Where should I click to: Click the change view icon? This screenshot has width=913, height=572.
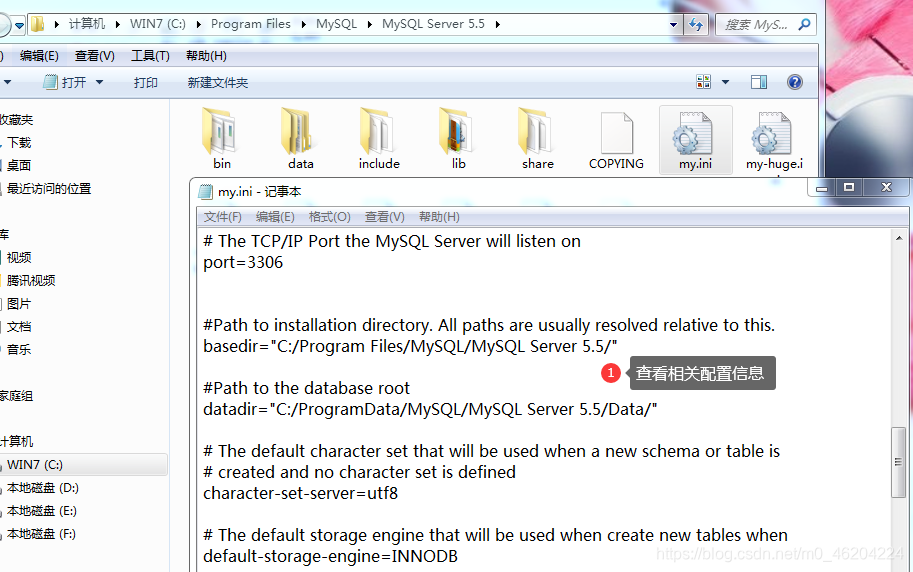pyautogui.click(x=703, y=82)
